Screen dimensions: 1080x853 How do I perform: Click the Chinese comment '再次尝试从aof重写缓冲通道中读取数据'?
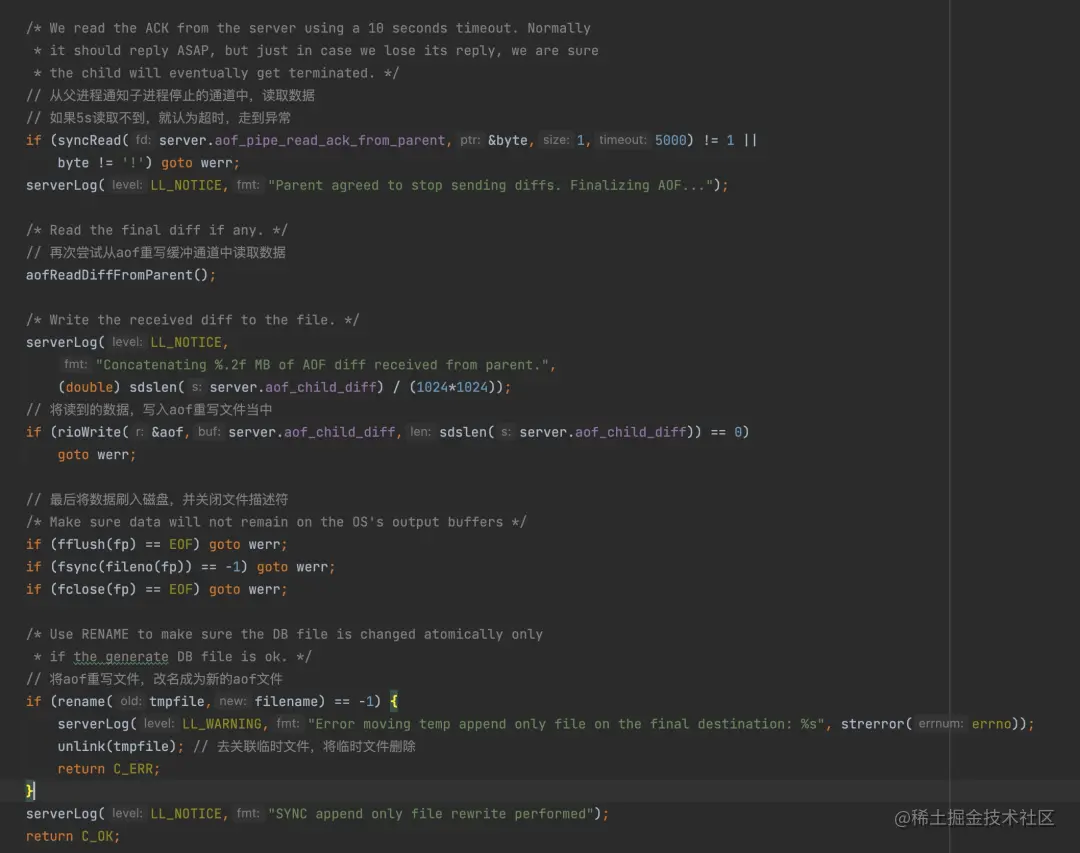coord(156,253)
